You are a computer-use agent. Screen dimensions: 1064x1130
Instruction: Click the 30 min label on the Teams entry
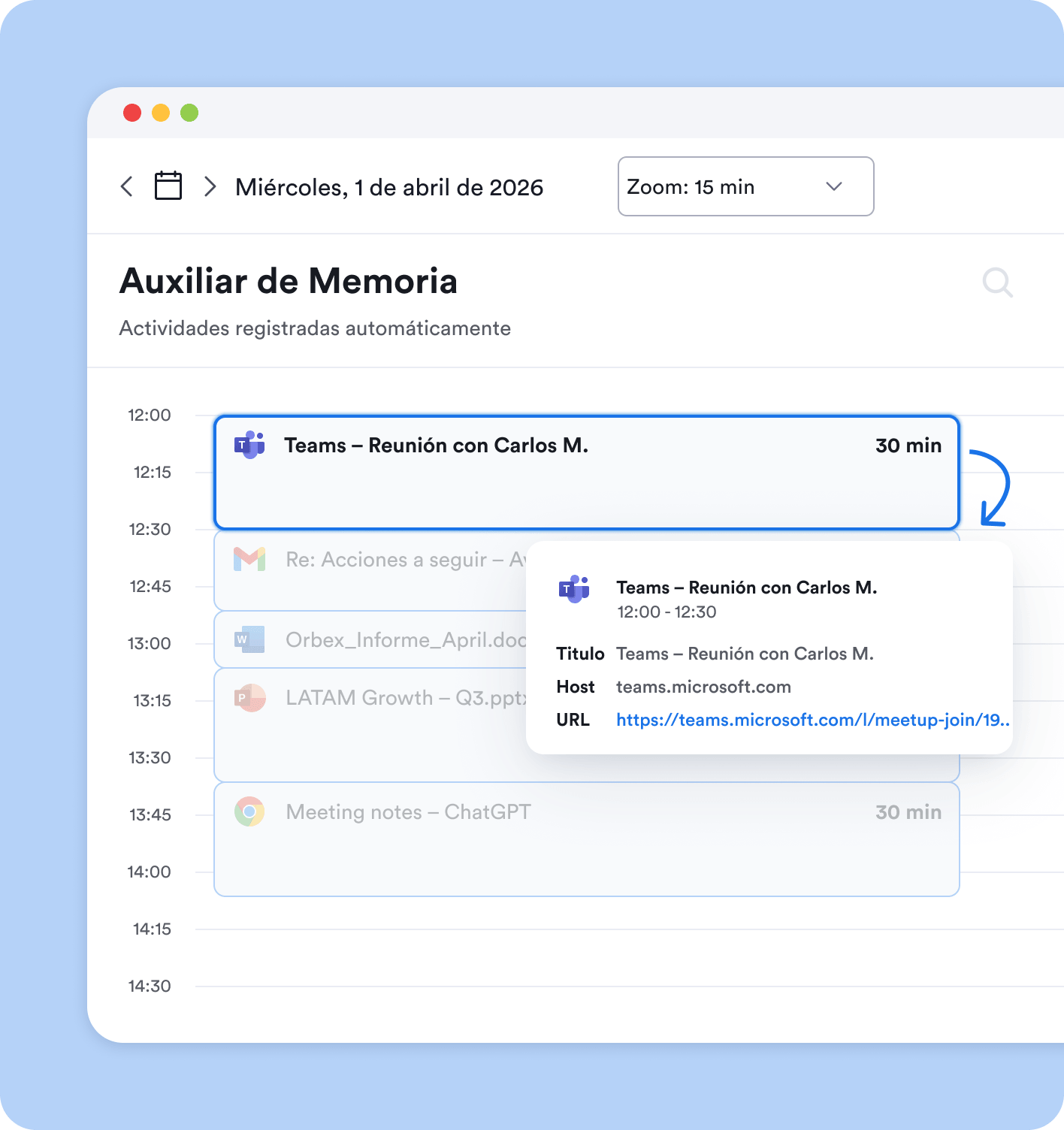(x=908, y=446)
